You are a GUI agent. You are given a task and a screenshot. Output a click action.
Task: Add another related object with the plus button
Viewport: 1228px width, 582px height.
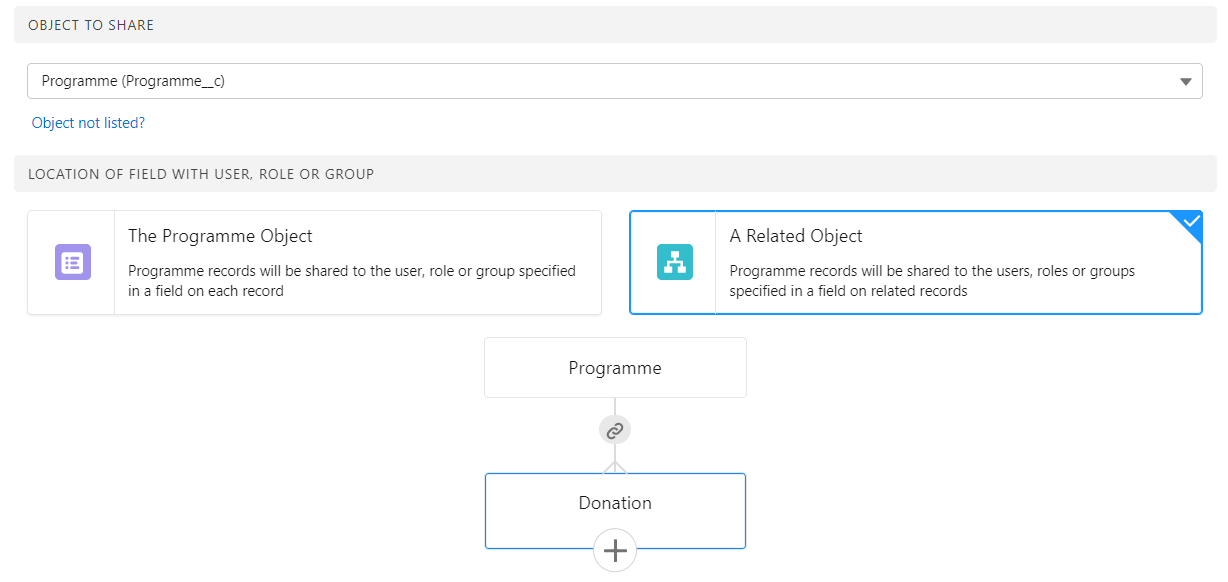click(614, 550)
